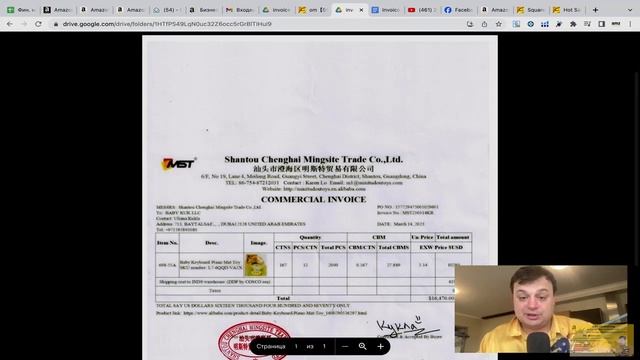
Task: Open the media control playlist icon
Action: (587, 24)
